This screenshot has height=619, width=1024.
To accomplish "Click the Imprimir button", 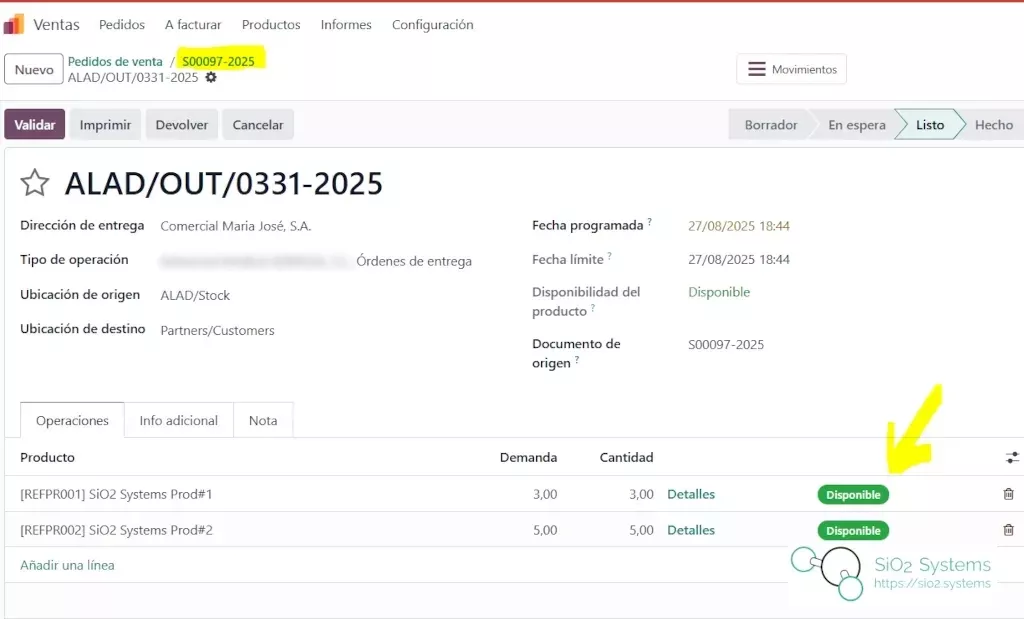I will [105, 125].
